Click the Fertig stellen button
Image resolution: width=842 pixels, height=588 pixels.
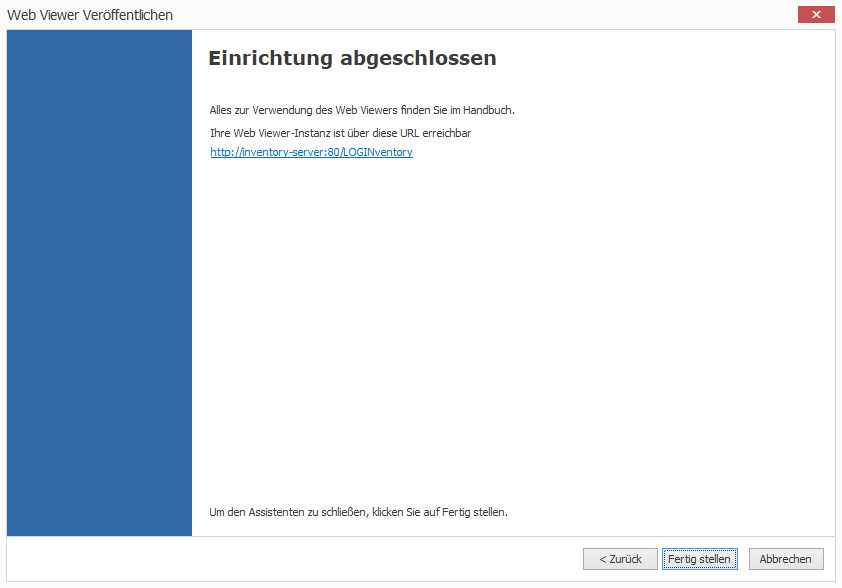[700, 559]
